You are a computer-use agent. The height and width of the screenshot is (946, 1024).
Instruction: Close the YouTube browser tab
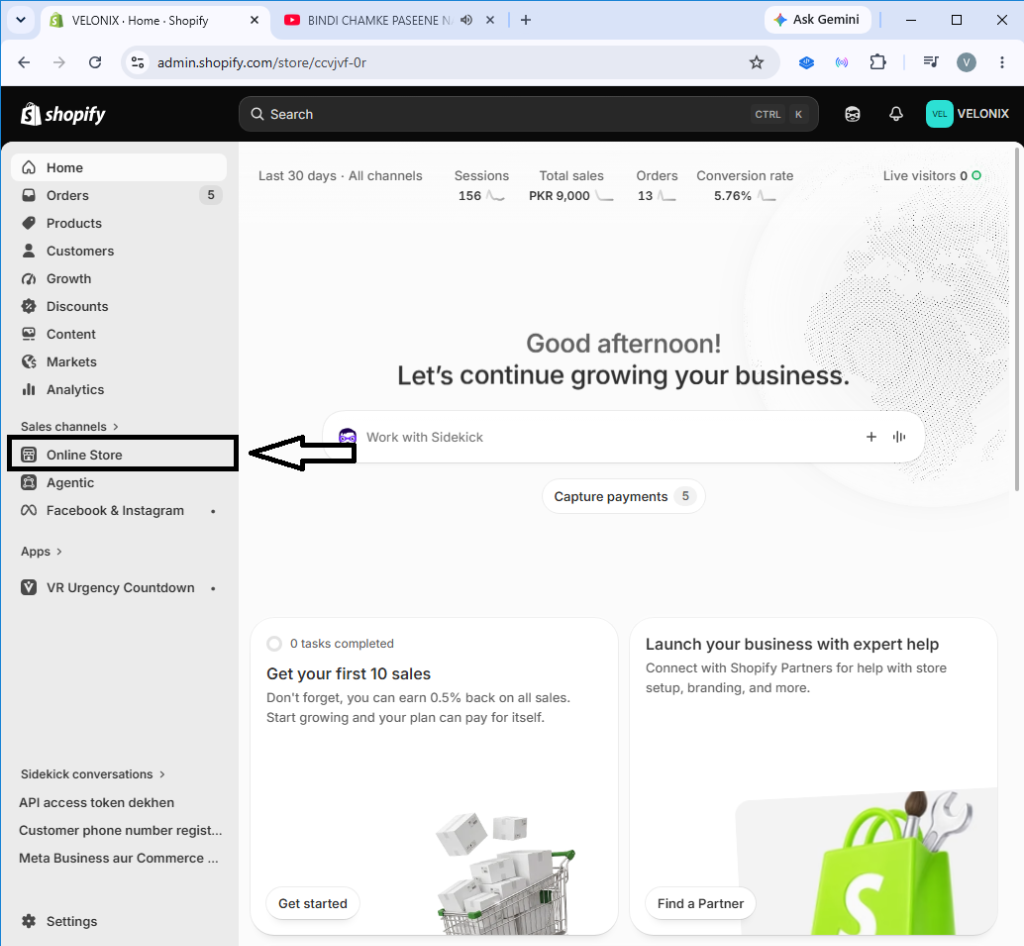click(490, 20)
